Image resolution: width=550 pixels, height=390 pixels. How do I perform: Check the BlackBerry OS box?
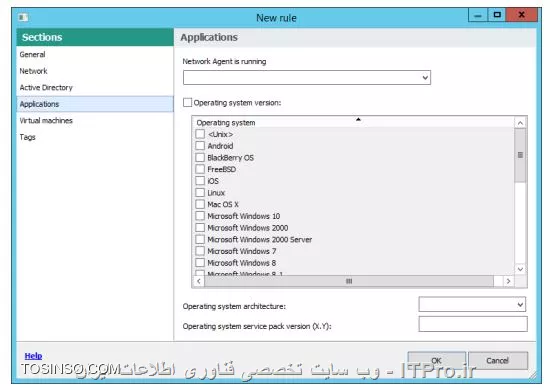coord(200,157)
